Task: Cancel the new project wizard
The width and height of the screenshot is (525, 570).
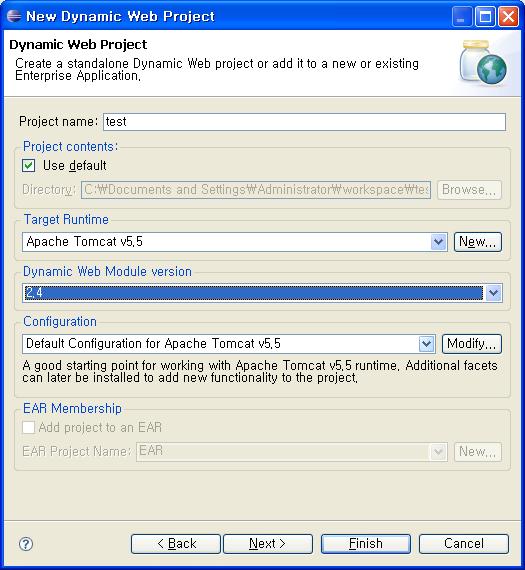Action: 464,544
